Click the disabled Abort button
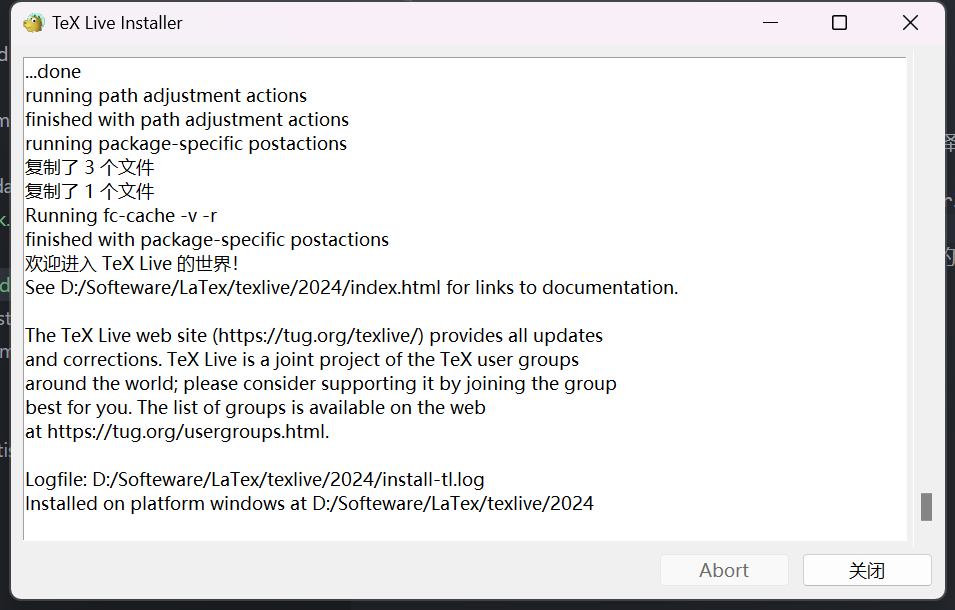 pos(724,570)
